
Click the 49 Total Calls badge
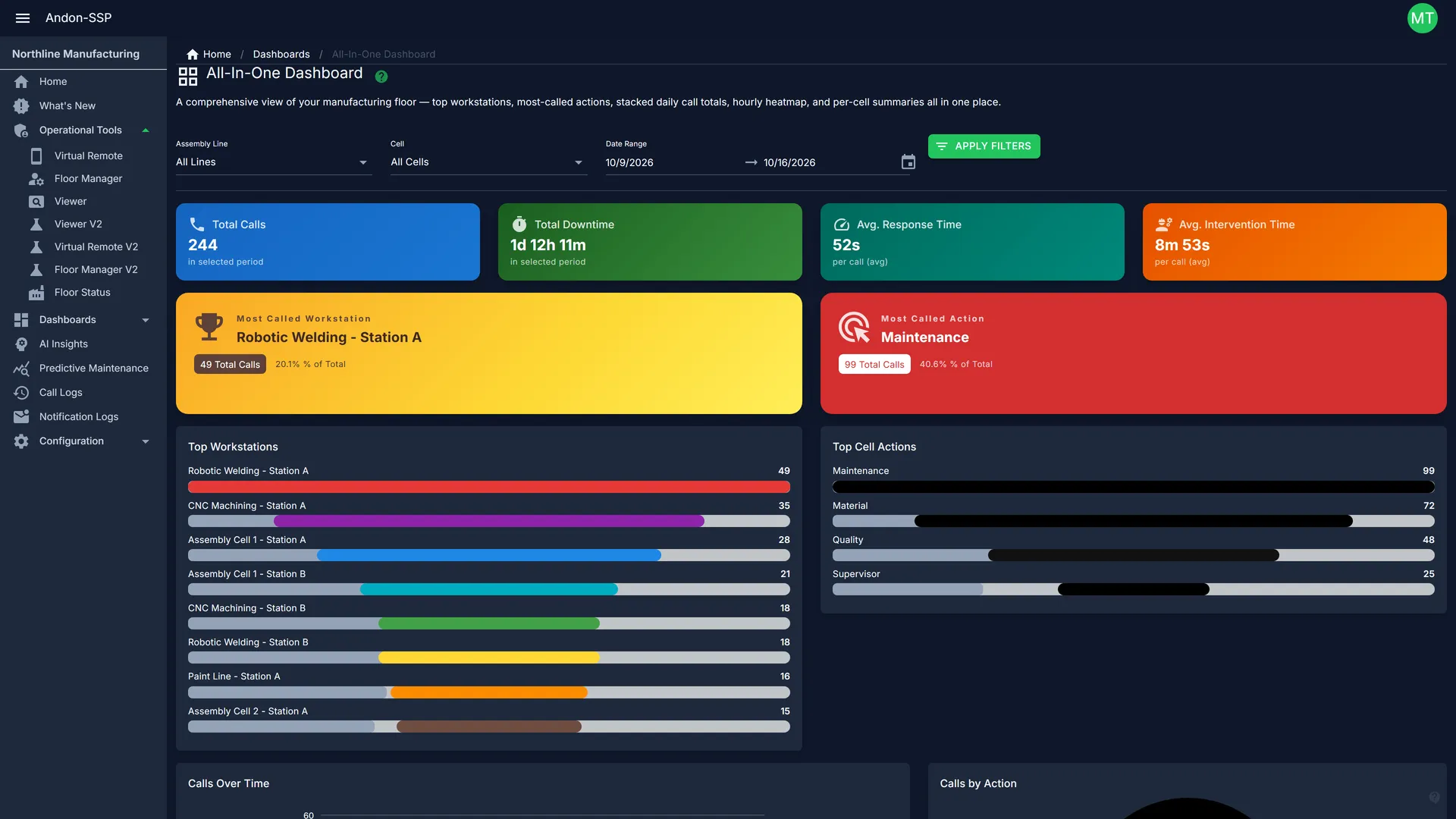(x=230, y=364)
